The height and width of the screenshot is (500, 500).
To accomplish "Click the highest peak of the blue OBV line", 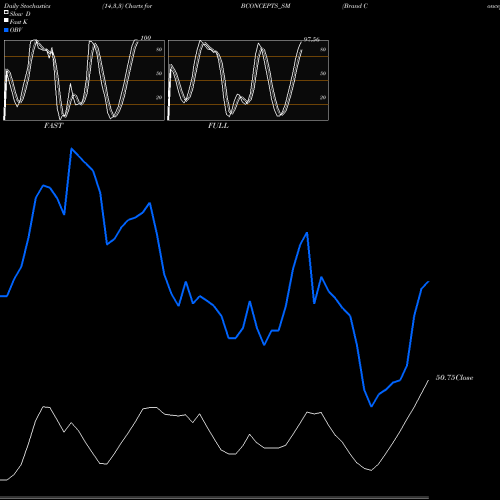I will coord(72,149).
